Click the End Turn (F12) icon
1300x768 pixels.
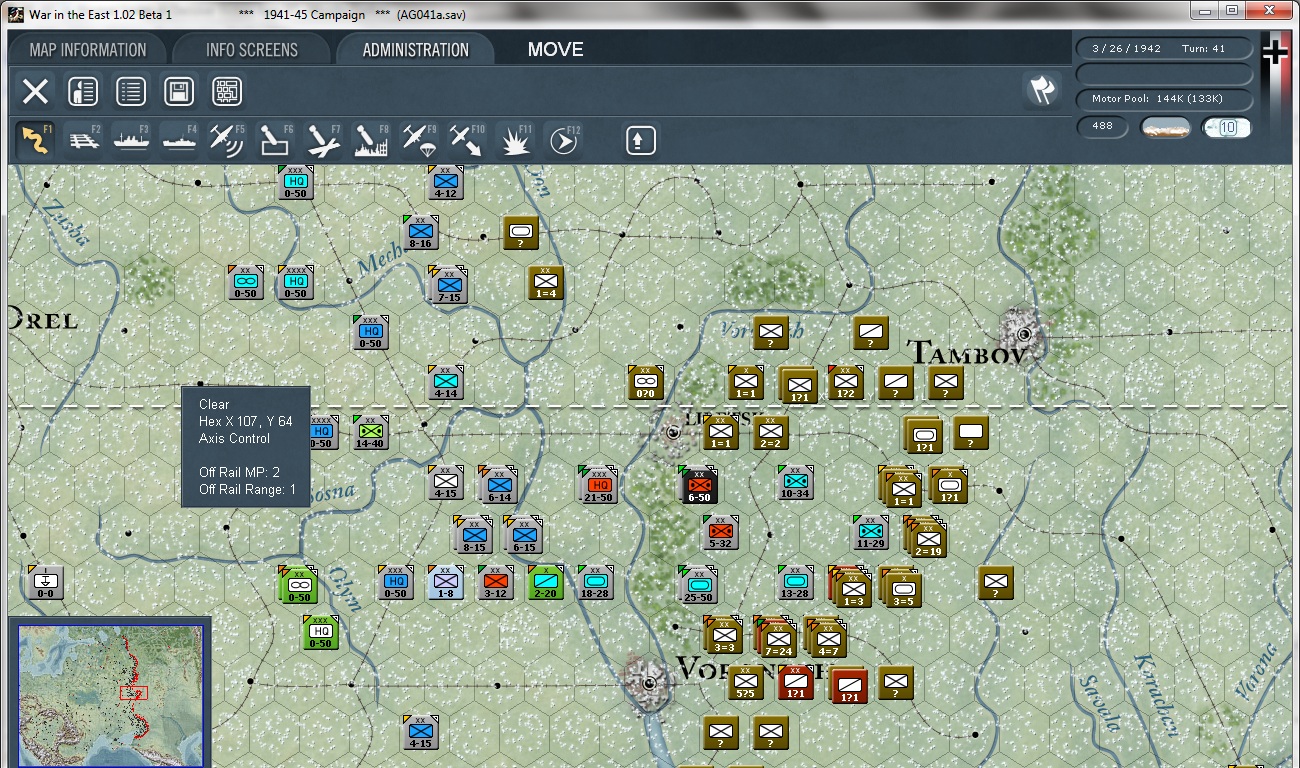coord(564,140)
